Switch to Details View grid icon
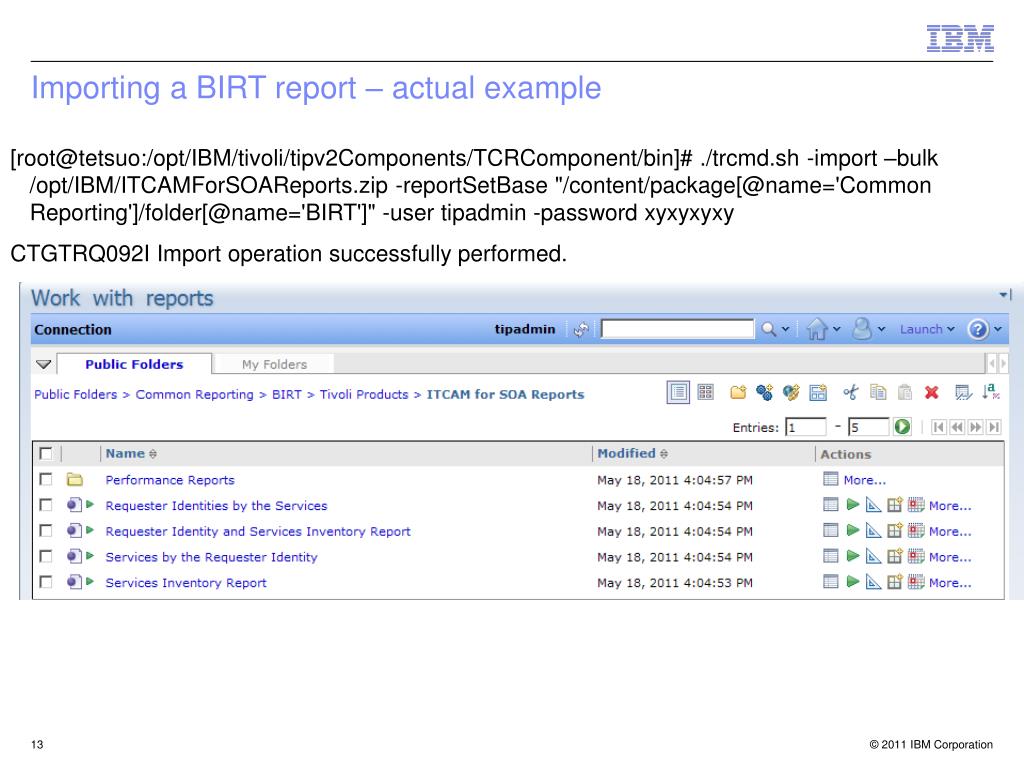 pos(705,392)
